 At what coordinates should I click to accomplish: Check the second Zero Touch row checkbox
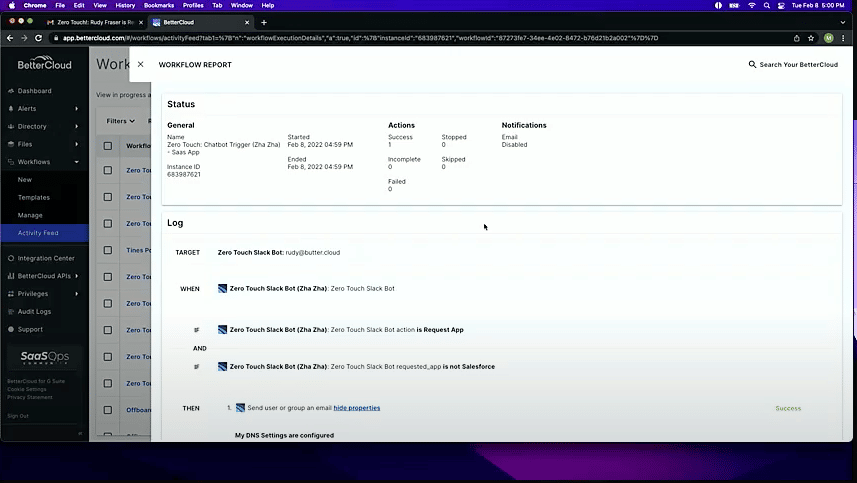[108, 197]
